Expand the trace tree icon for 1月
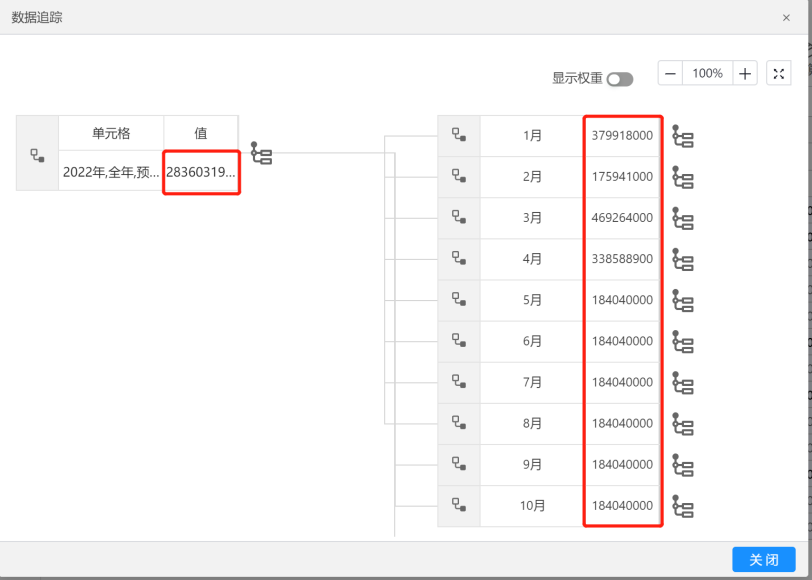Image resolution: width=812 pixels, height=580 pixels. click(683, 136)
